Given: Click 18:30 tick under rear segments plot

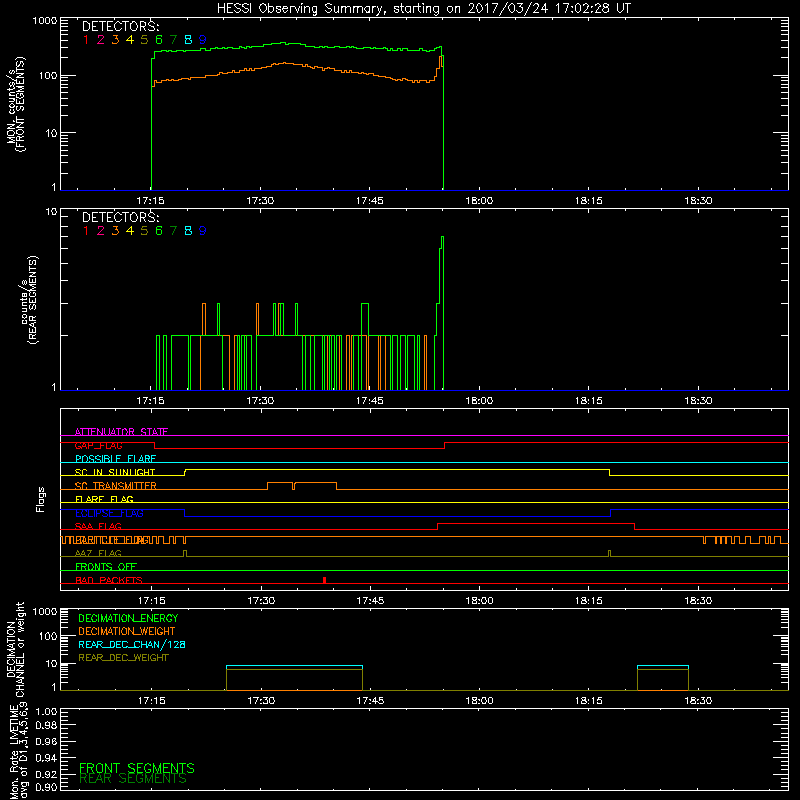Looking at the screenshot, I should [698, 401].
